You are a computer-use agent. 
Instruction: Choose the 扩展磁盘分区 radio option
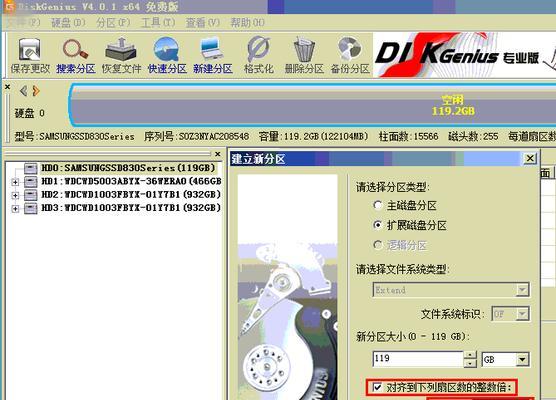(378, 225)
